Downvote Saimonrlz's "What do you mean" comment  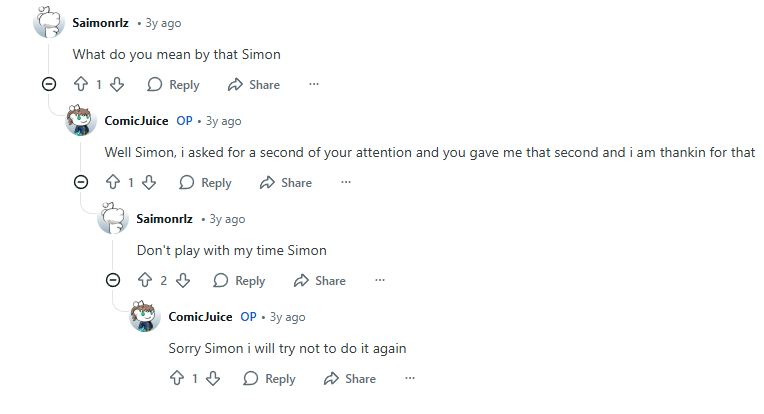[116, 85]
